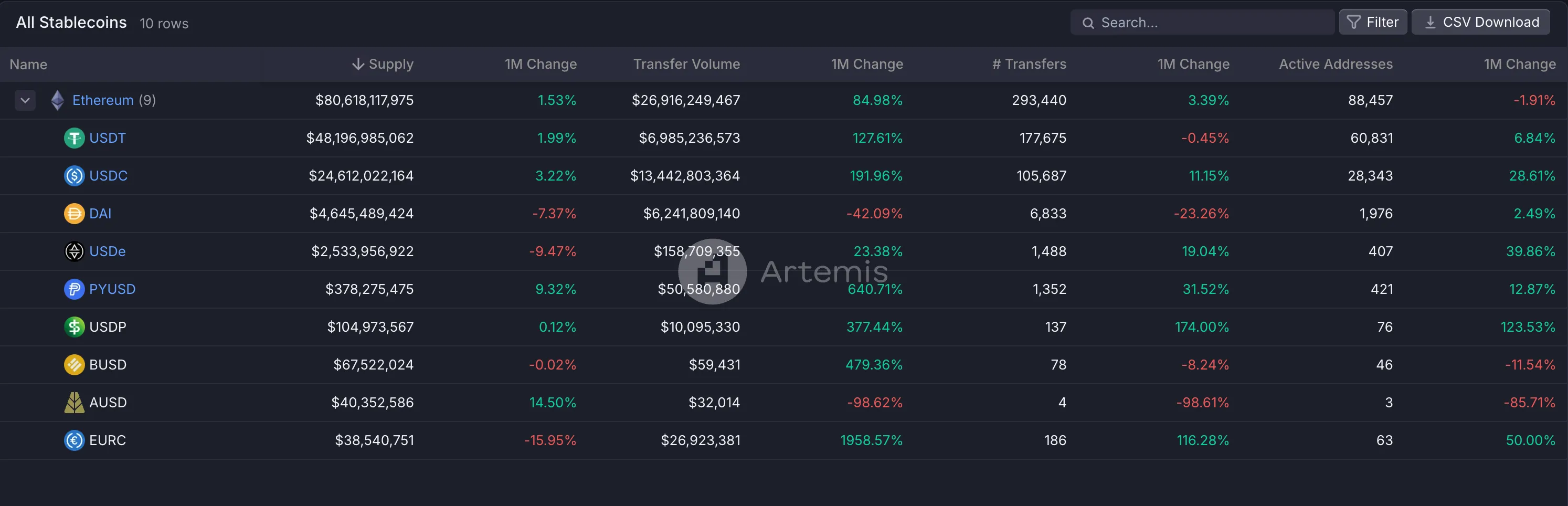Focus the Search input field
The height and width of the screenshot is (506, 1568).
(x=1202, y=23)
